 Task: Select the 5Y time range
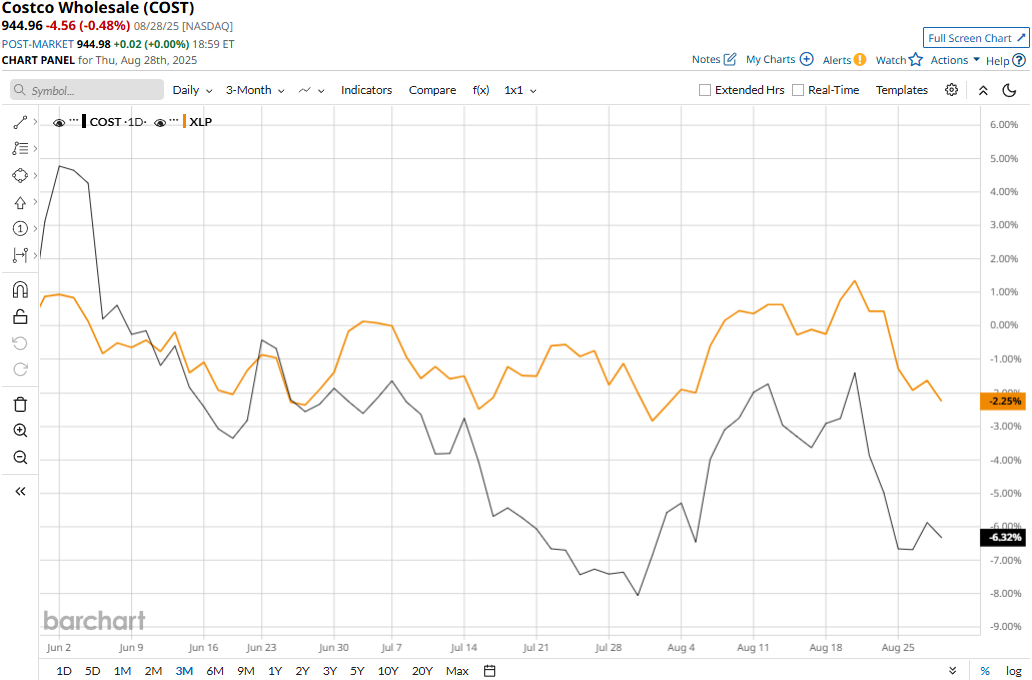click(357, 671)
